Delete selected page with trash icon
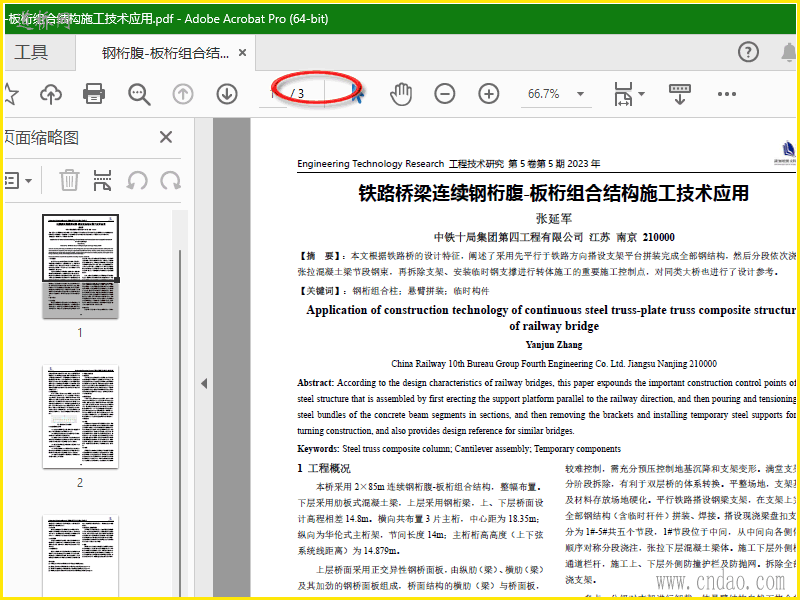The height and width of the screenshot is (600, 800). pyautogui.click(x=69, y=180)
